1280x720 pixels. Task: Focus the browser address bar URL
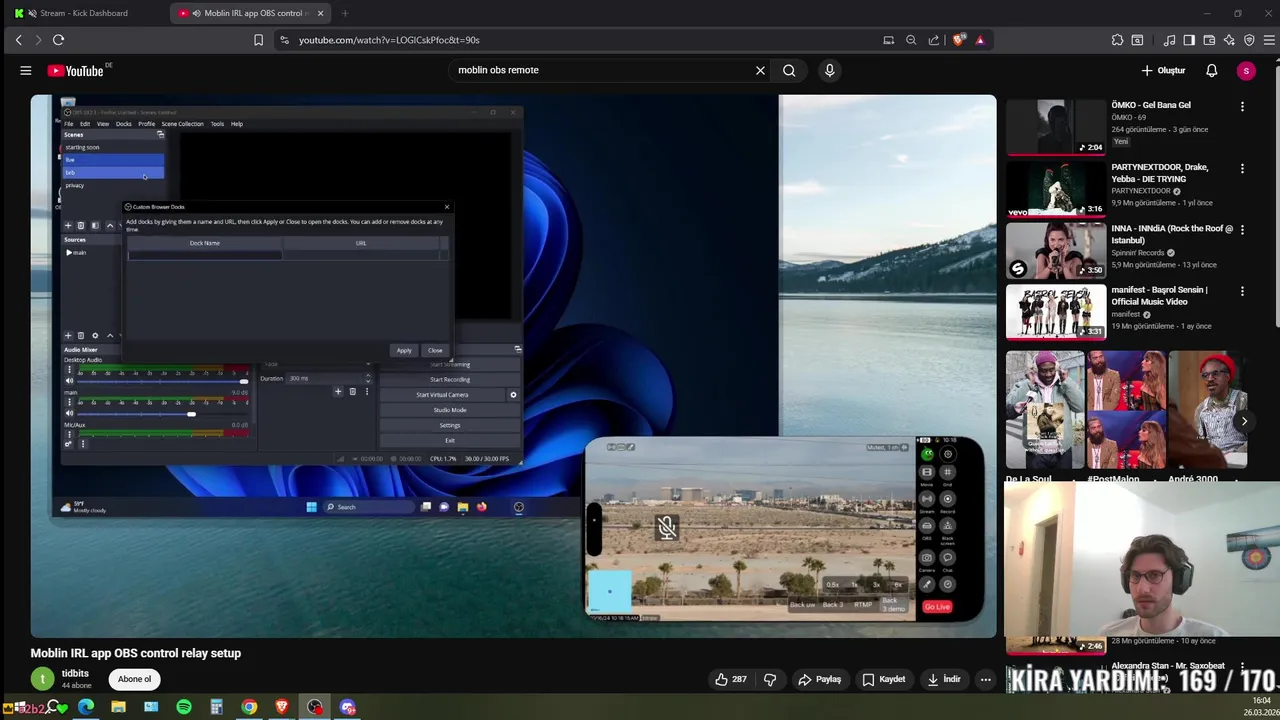click(389, 40)
